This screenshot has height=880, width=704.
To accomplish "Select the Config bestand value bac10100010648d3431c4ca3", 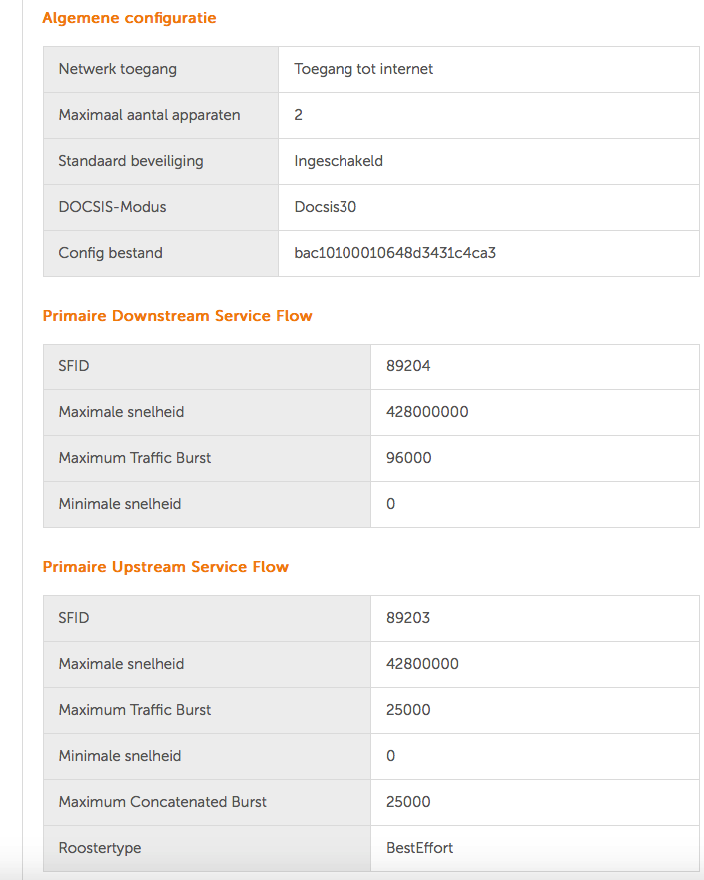I will coord(395,253).
